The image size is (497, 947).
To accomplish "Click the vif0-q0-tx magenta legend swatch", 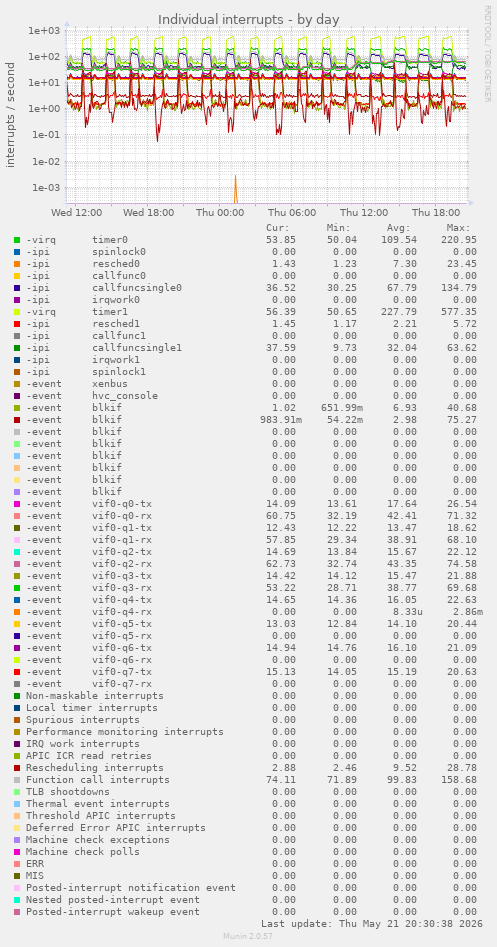I will pyautogui.click(x=17, y=504).
